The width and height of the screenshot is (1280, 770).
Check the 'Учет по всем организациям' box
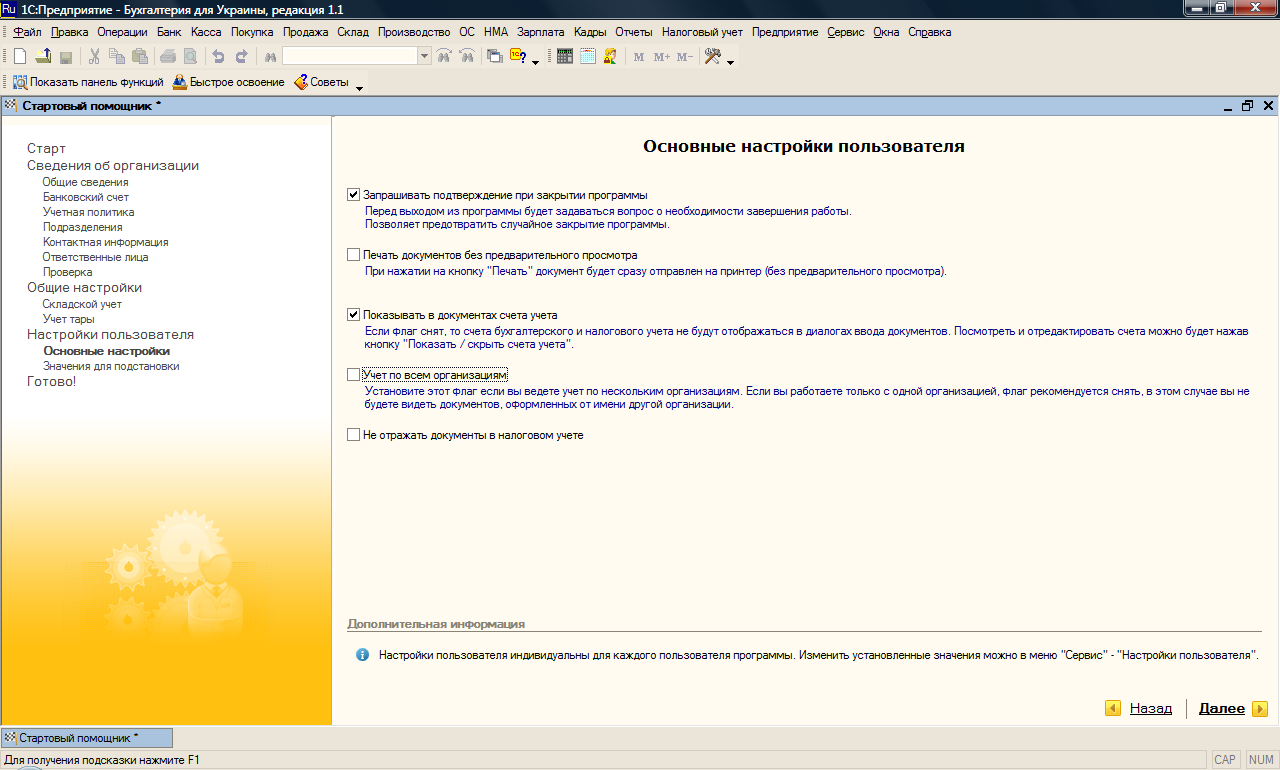click(353, 375)
